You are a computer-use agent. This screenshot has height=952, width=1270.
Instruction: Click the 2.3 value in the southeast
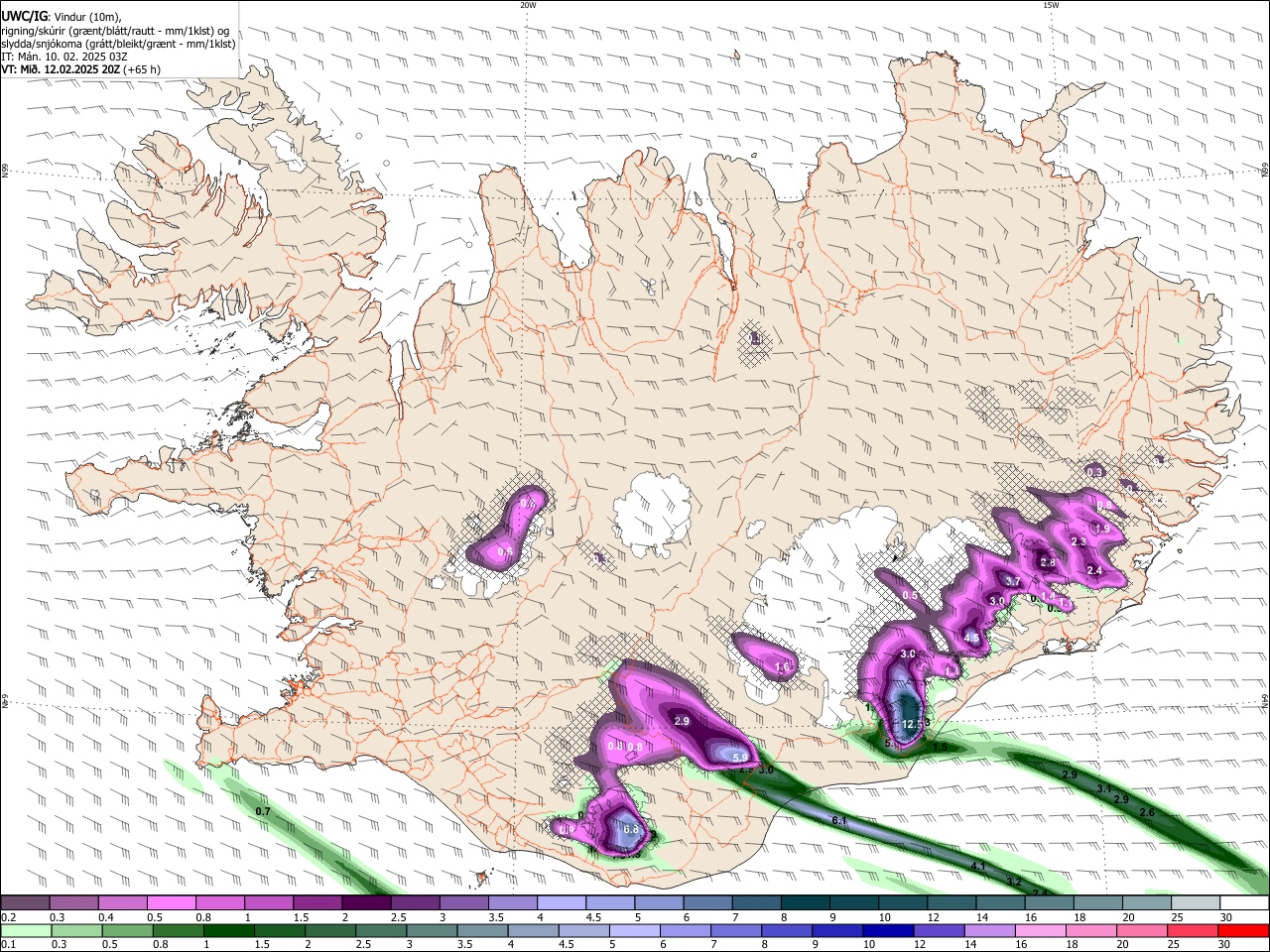pos(1079,541)
